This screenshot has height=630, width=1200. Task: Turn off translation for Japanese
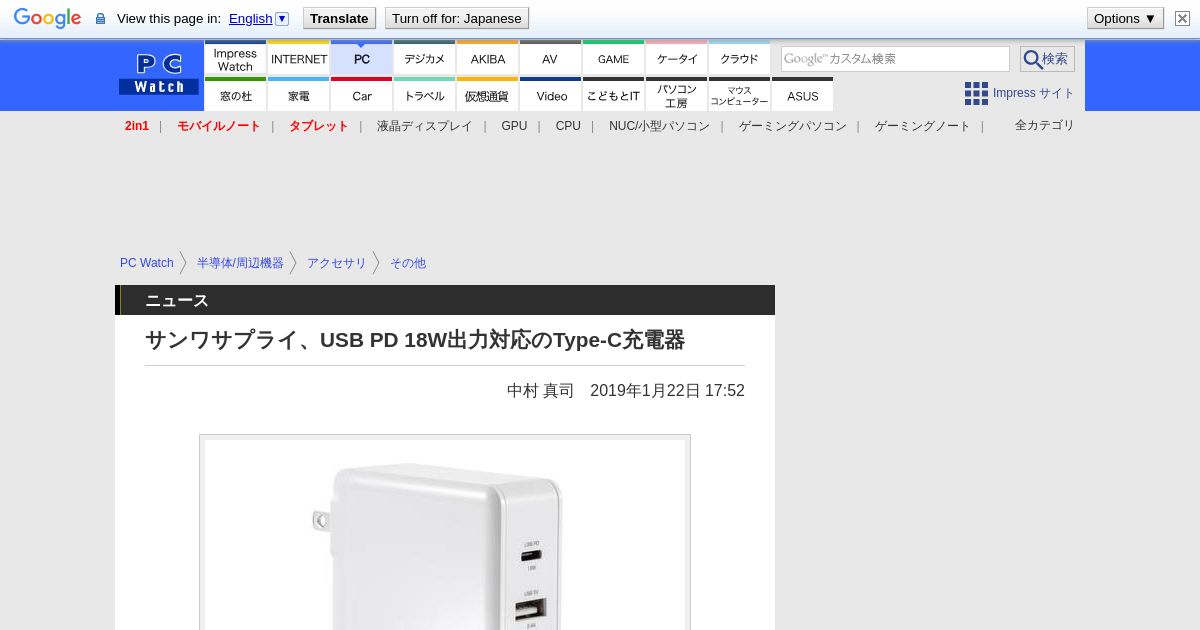pyautogui.click(x=456, y=18)
